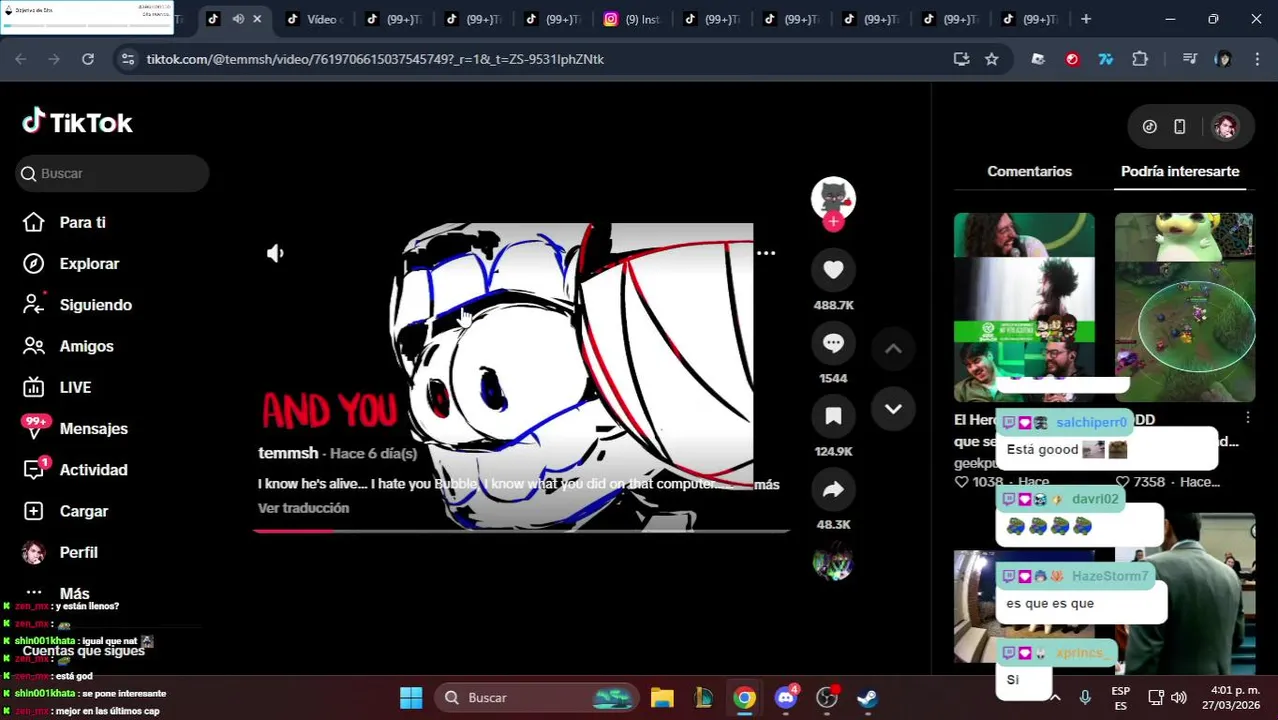Viewport: 1278px width, 720px height.
Task: Expand the description with más
Action: click(x=766, y=484)
